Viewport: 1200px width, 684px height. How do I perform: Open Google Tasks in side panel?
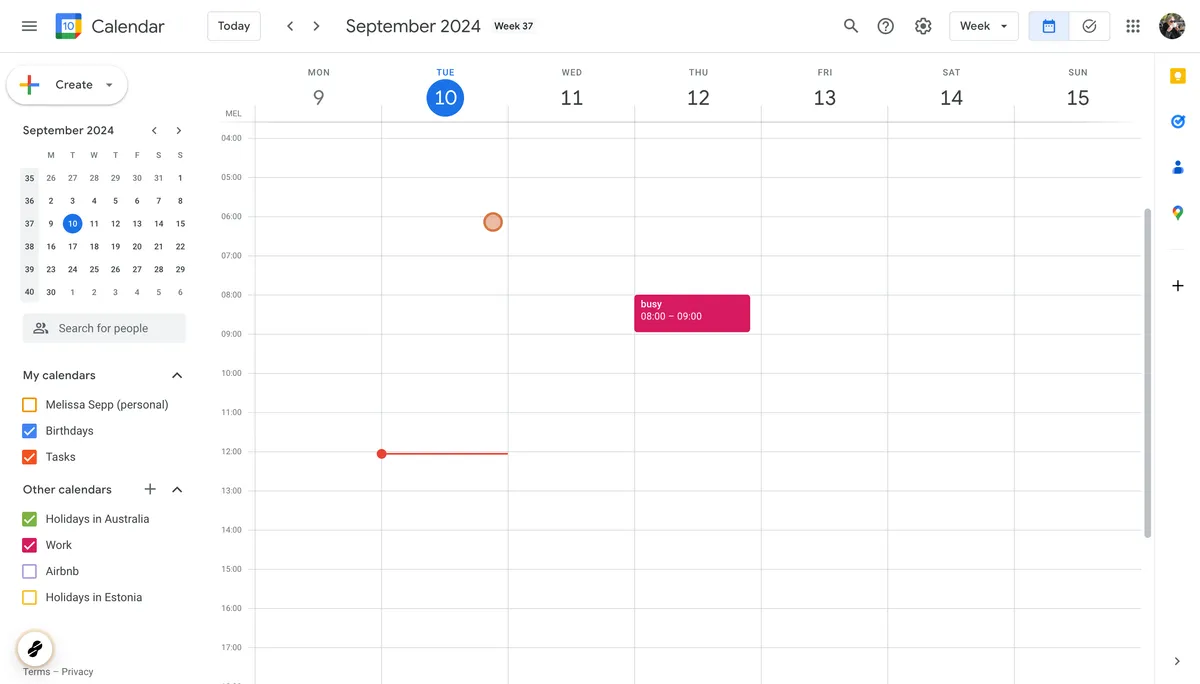tap(1178, 121)
